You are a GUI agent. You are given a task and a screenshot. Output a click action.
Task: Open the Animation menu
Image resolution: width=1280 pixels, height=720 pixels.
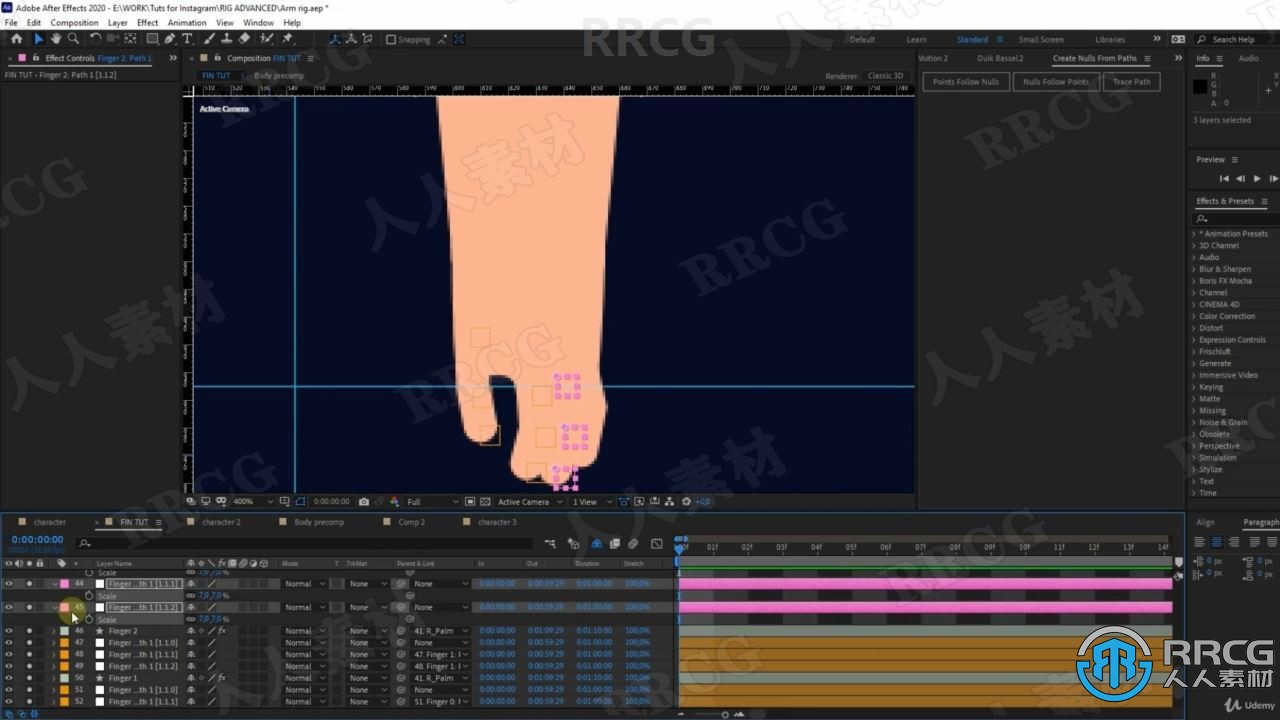[186, 22]
